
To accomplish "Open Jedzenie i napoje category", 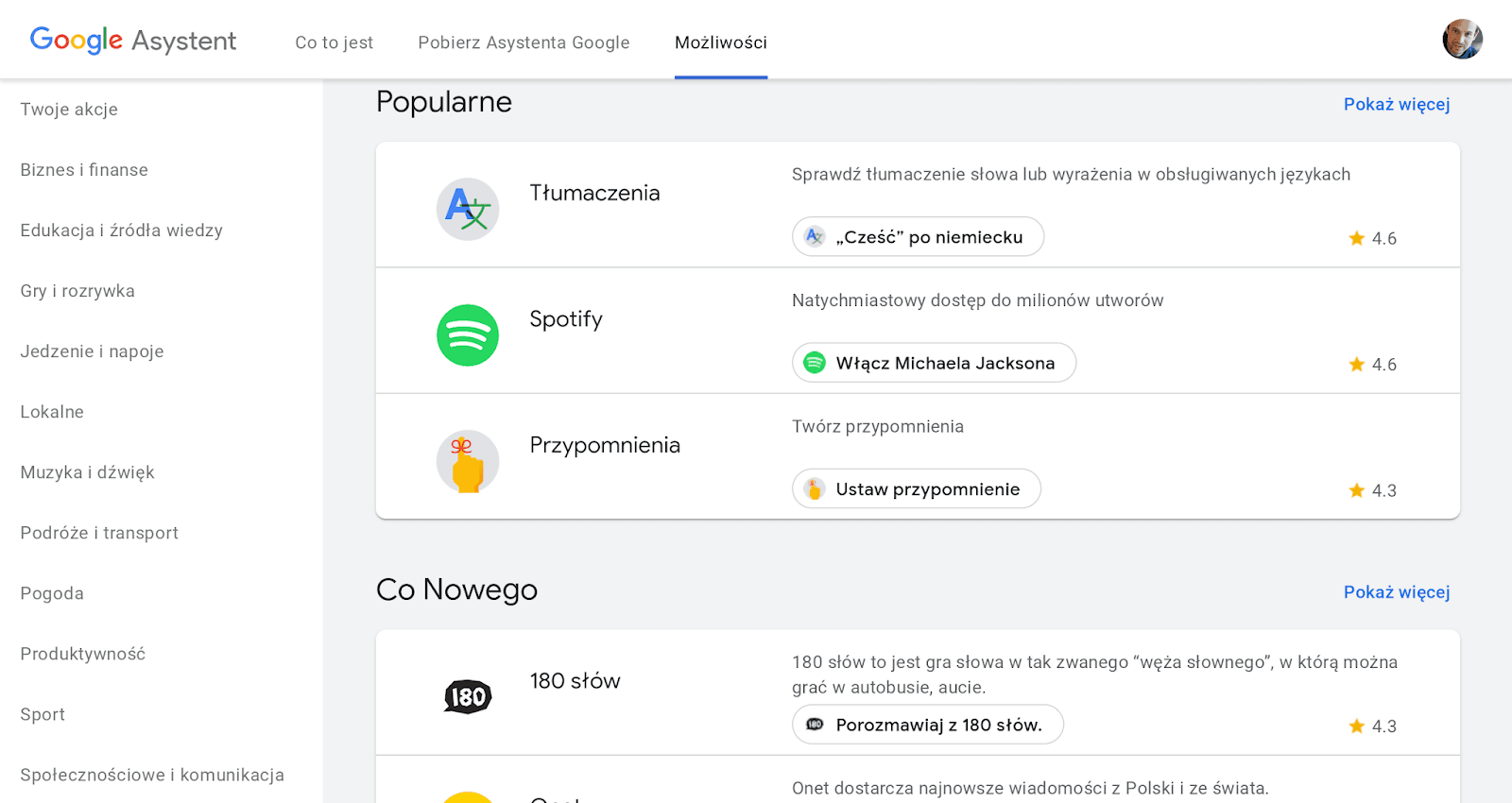I will tap(92, 351).
